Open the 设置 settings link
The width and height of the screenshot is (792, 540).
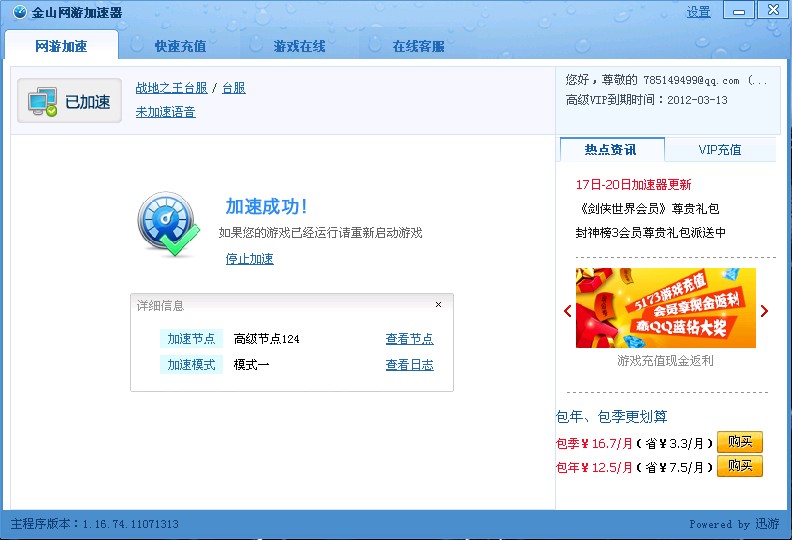(699, 12)
